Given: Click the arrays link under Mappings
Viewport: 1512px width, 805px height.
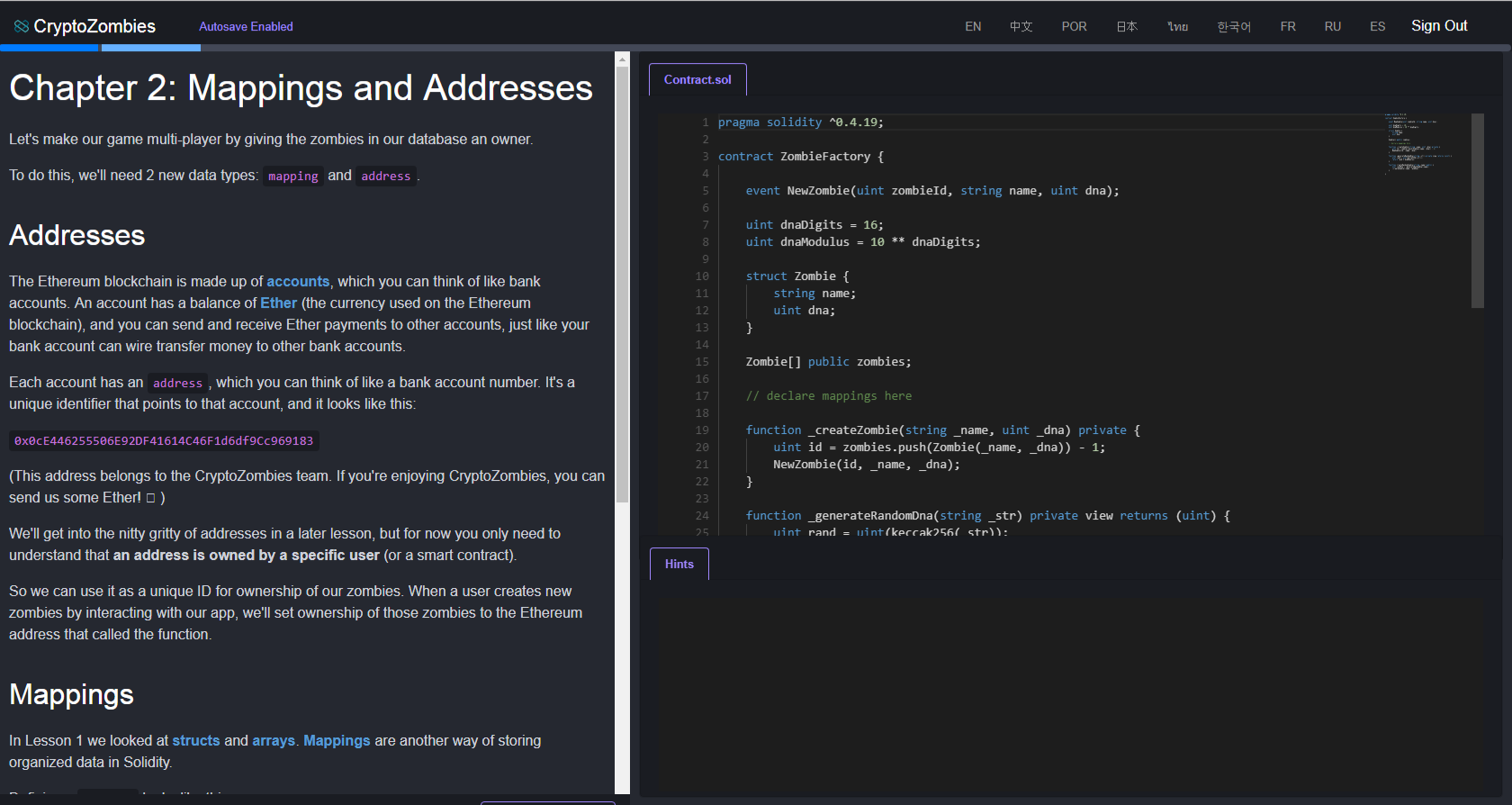Looking at the screenshot, I should tap(274, 741).
